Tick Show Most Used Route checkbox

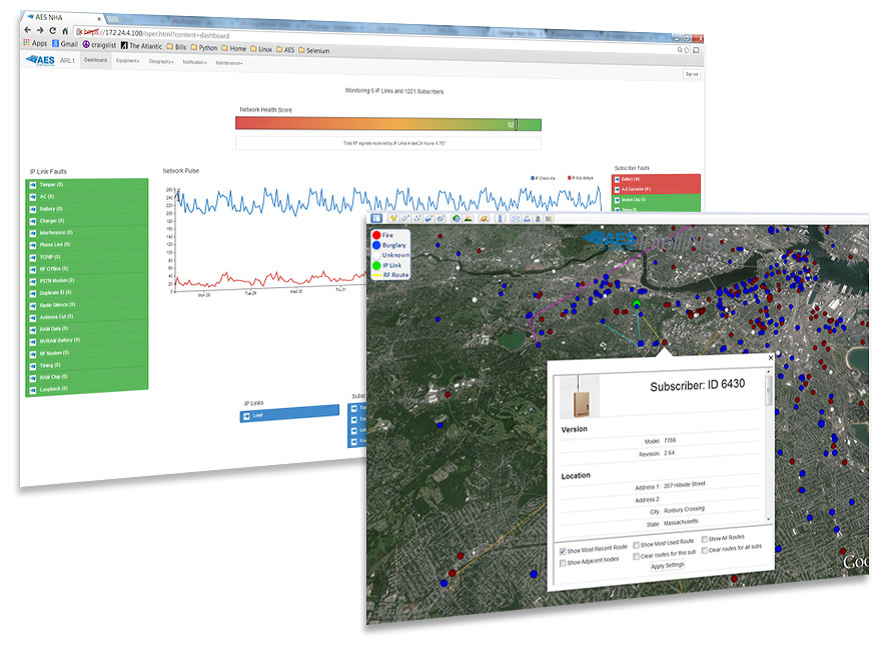635,544
